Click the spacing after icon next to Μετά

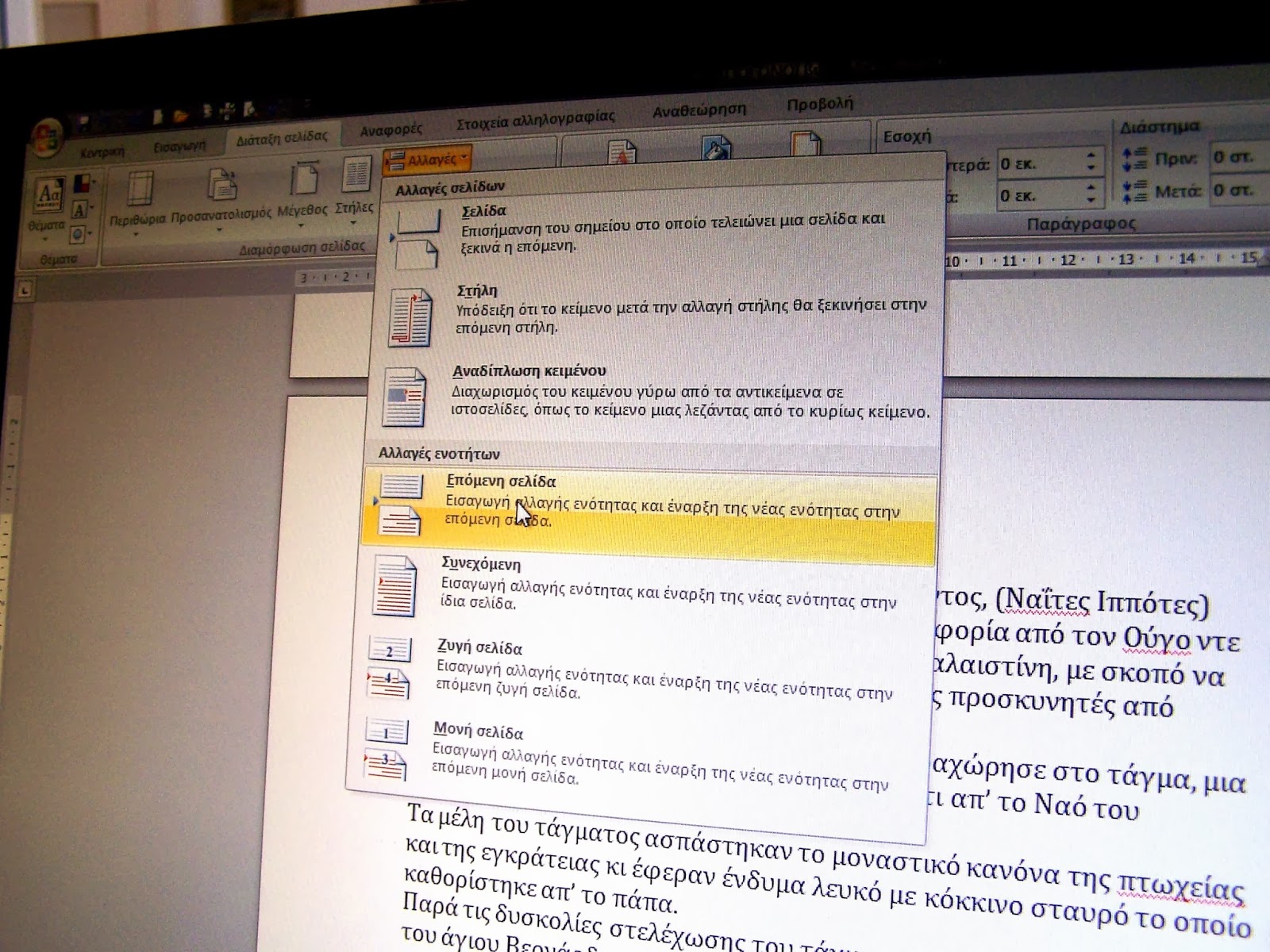(x=1135, y=191)
